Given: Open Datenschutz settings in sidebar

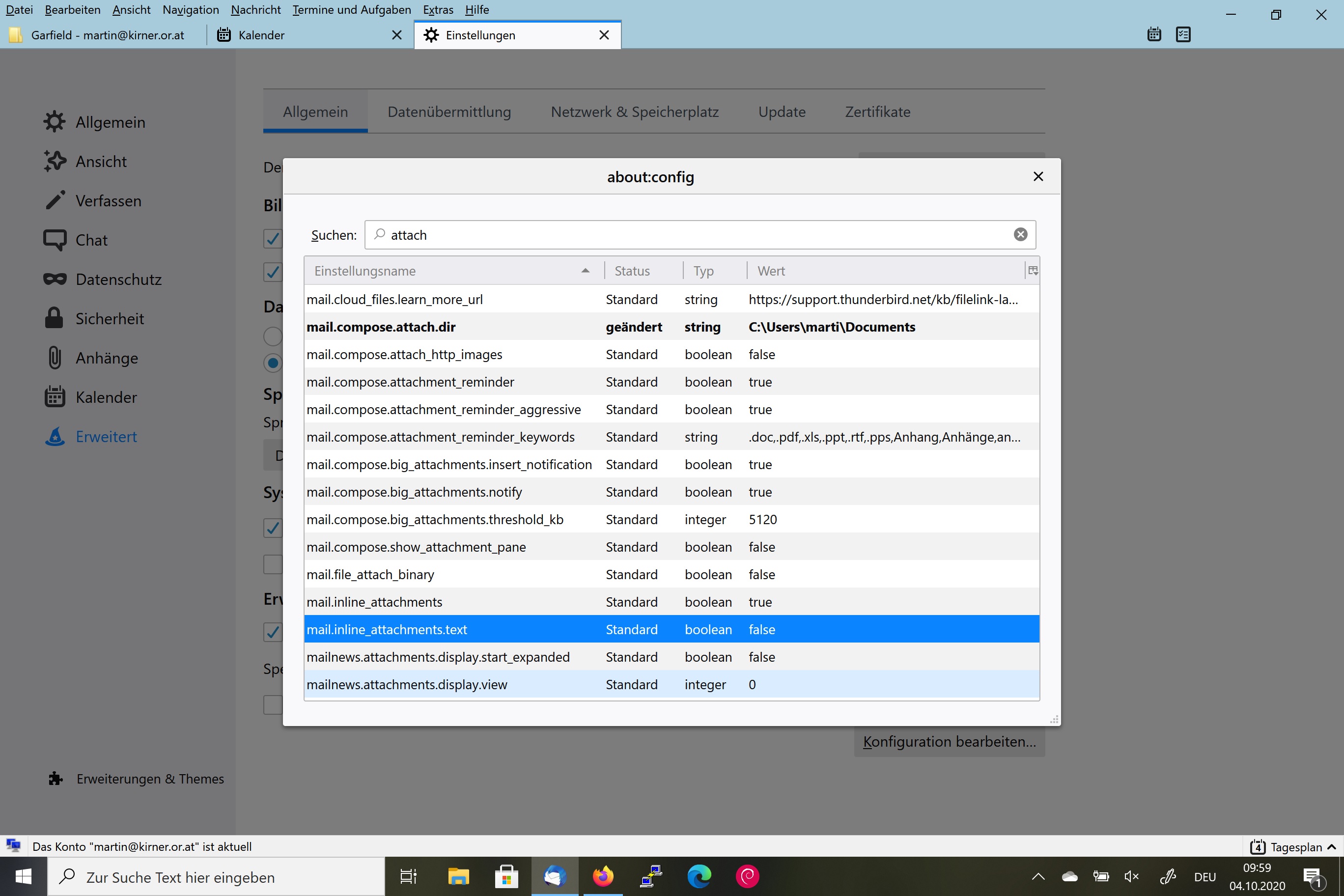Looking at the screenshot, I should pyautogui.click(x=118, y=280).
